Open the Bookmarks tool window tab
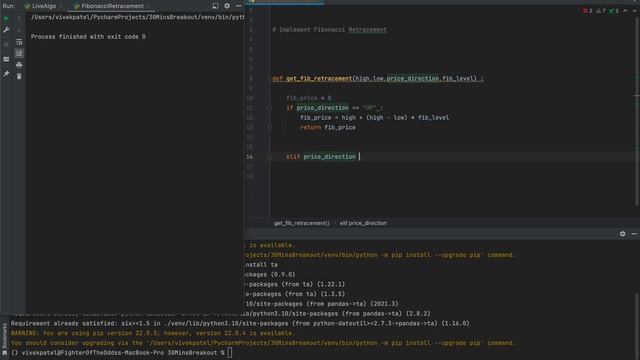 pos(4,338)
